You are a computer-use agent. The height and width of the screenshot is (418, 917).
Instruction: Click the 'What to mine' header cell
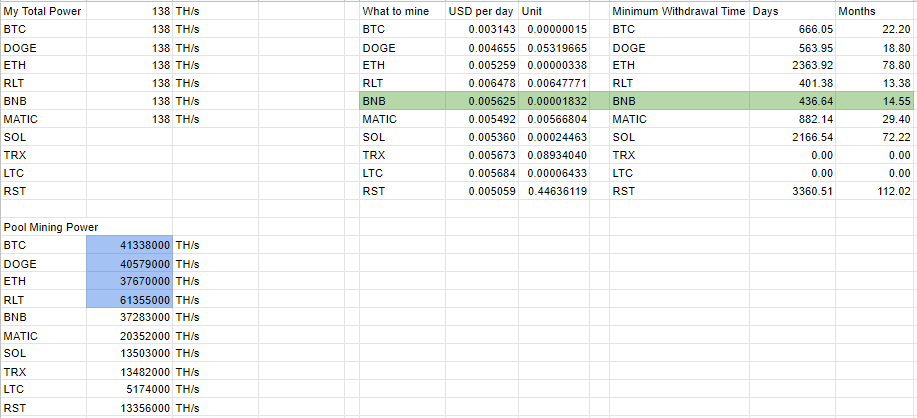click(x=402, y=11)
